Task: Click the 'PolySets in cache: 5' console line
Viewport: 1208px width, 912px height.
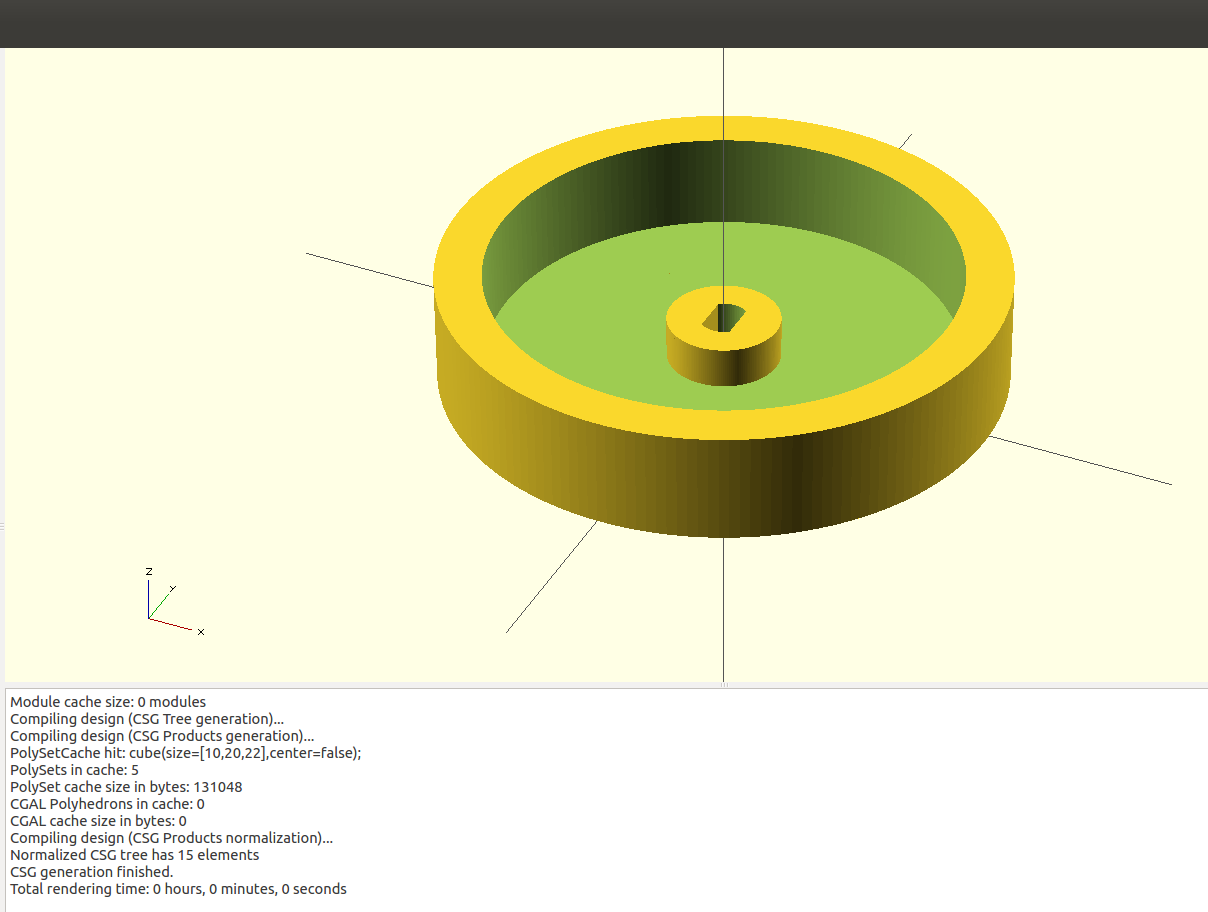Action: [74, 770]
